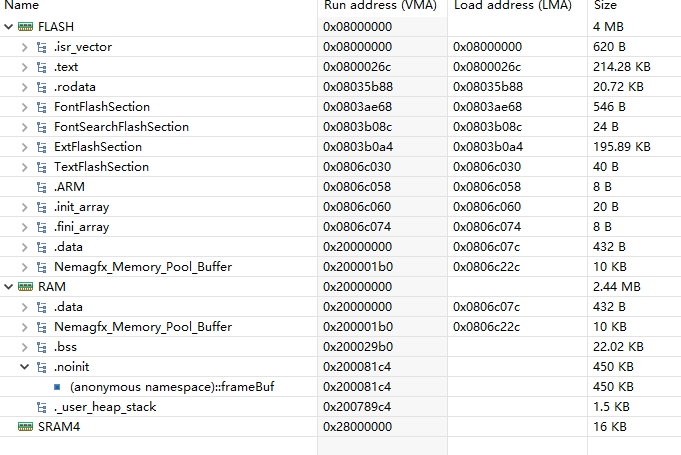
Task: Click the .ARM section icon
Action: point(42,187)
